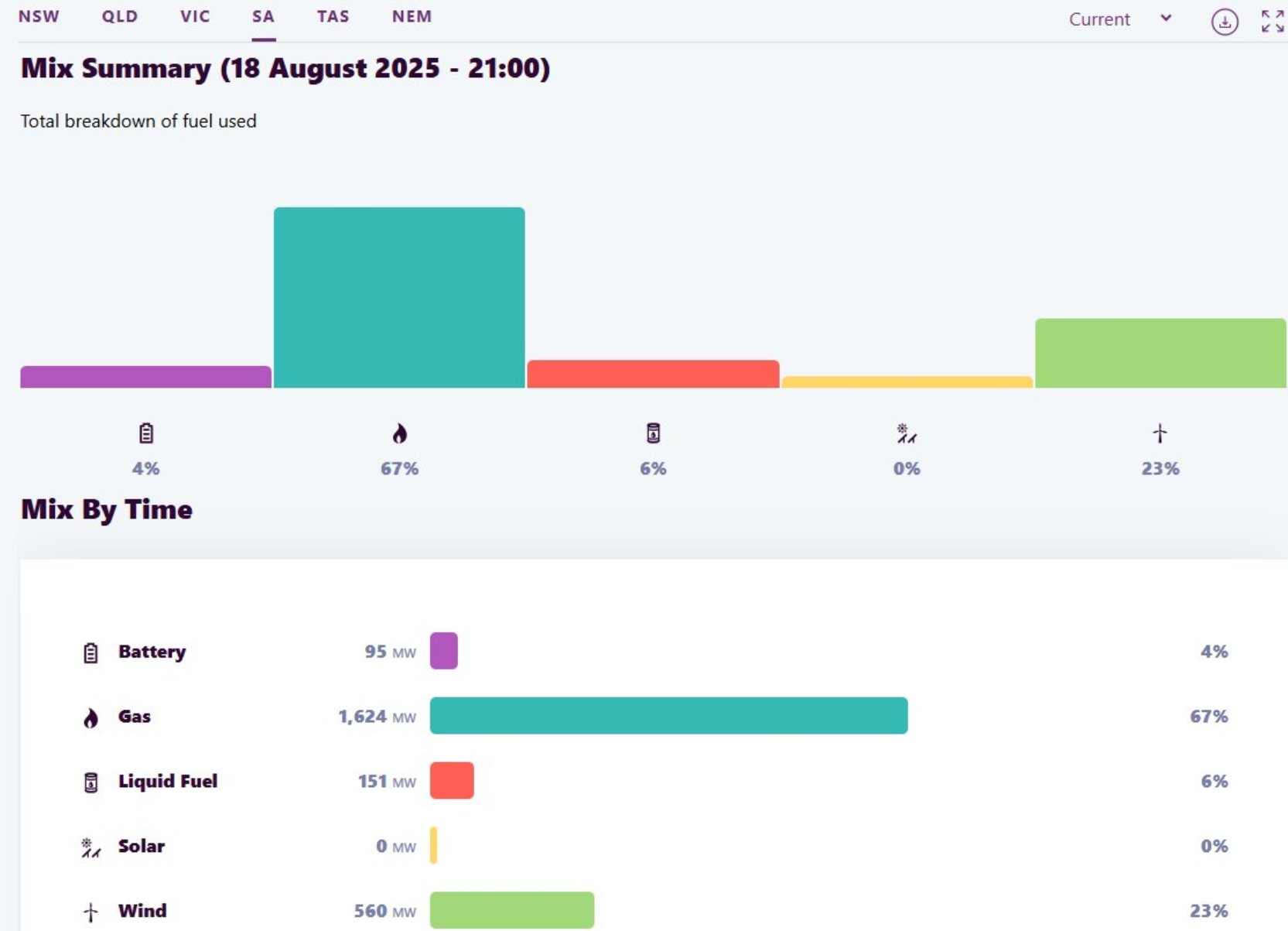Click the liquid fuel canister icon under the chart

653,433
